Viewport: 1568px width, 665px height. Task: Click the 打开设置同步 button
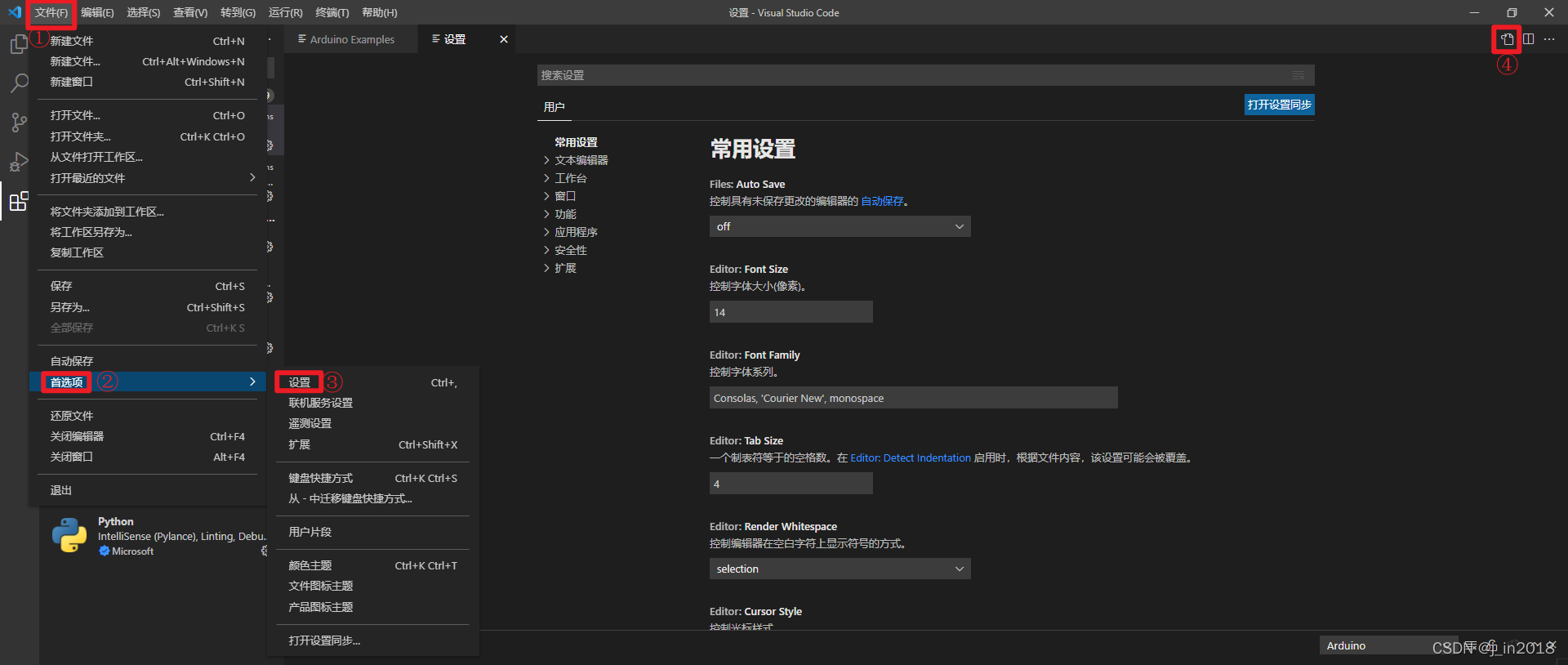1279,105
